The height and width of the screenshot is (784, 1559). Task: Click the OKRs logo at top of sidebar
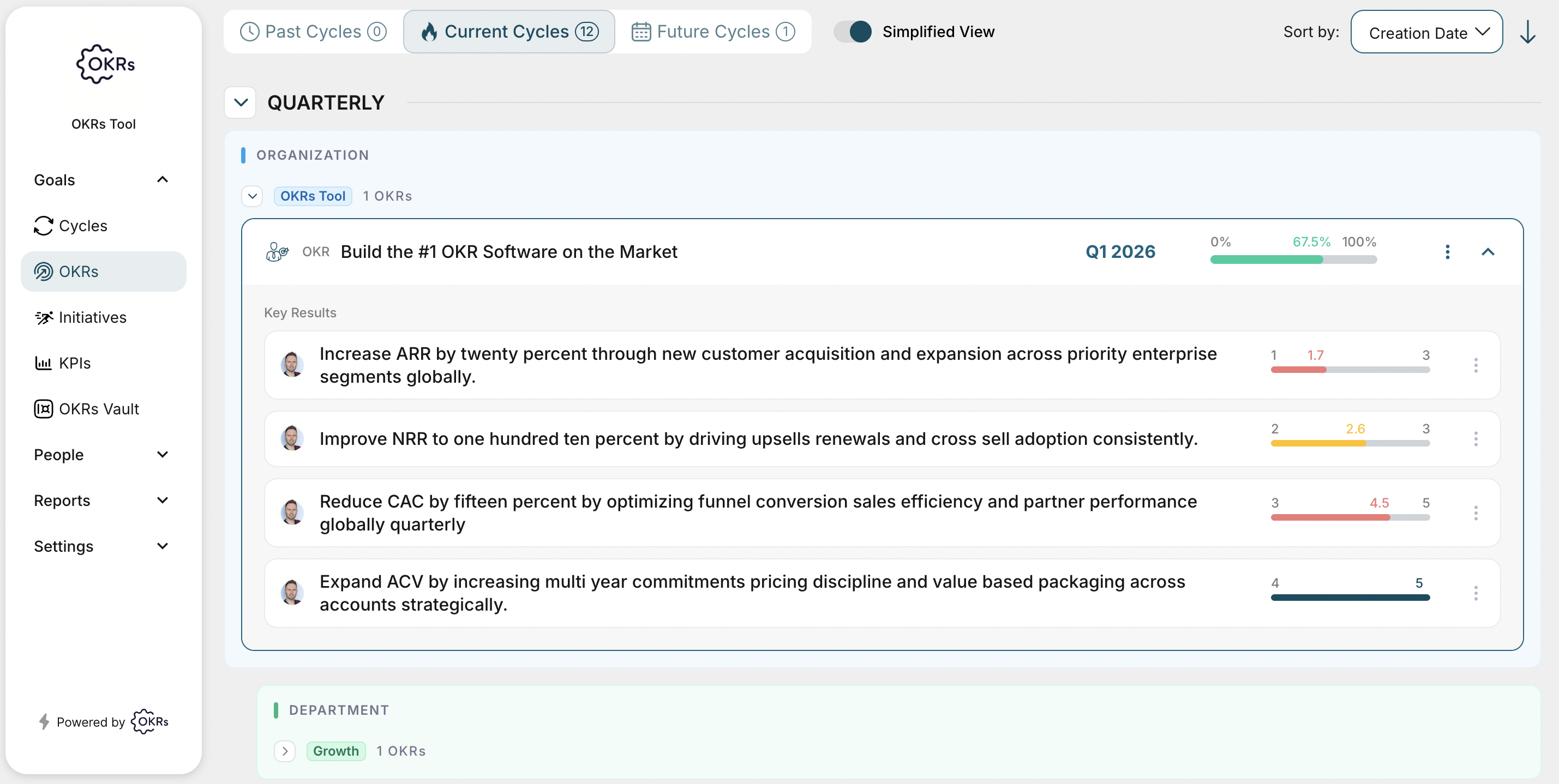pyautogui.click(x=105, y=64)
